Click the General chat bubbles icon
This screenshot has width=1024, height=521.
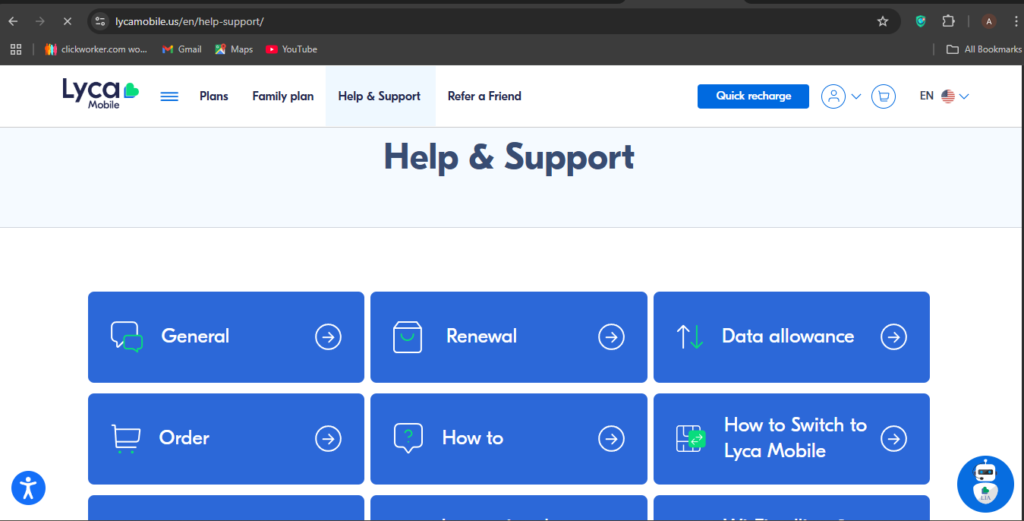[127, 337]
